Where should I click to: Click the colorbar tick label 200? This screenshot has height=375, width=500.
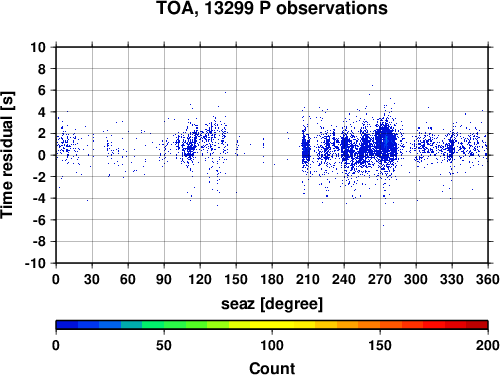(x=488, y=345)
